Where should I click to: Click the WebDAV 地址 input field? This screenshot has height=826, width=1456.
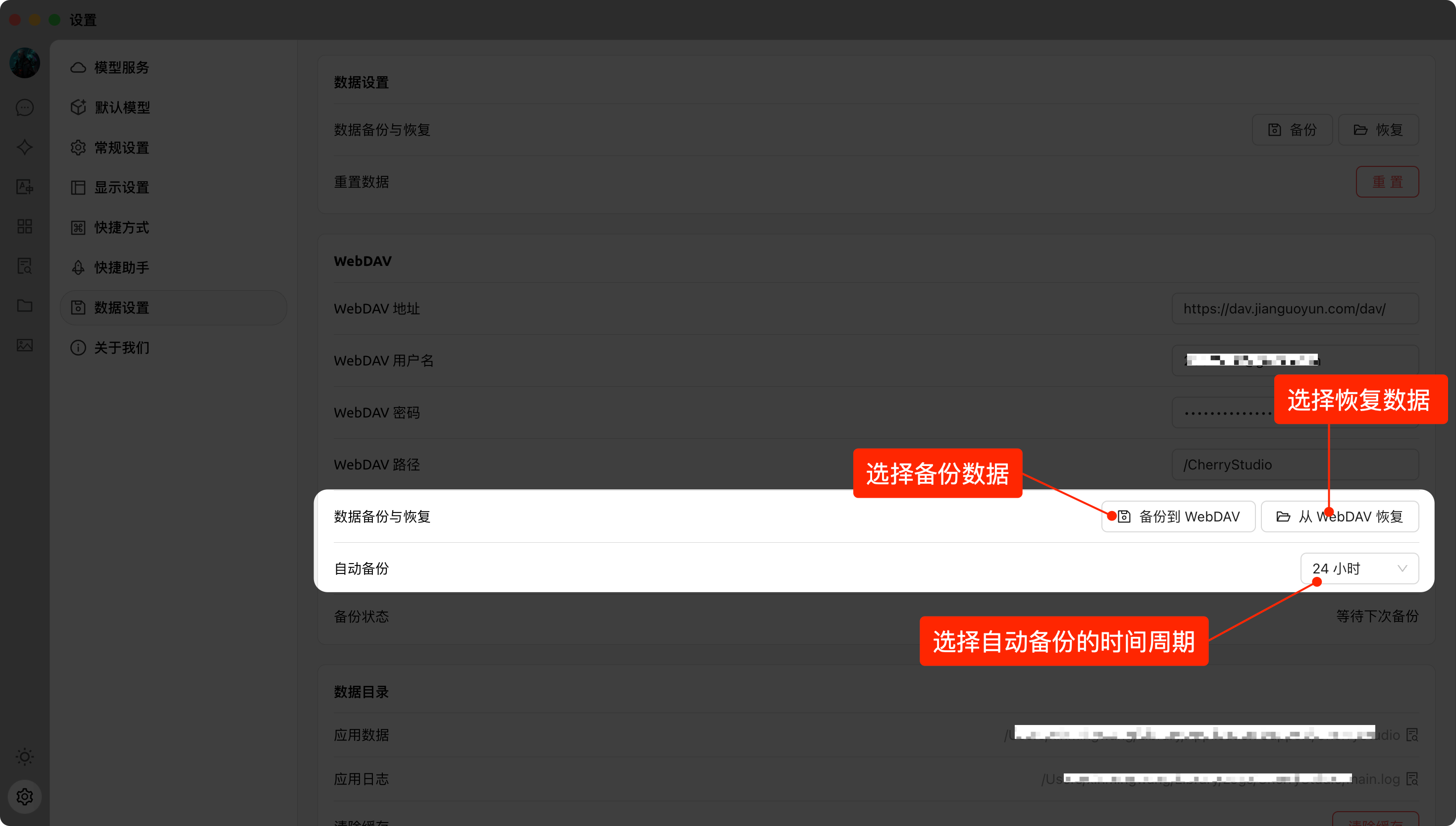1295,309
